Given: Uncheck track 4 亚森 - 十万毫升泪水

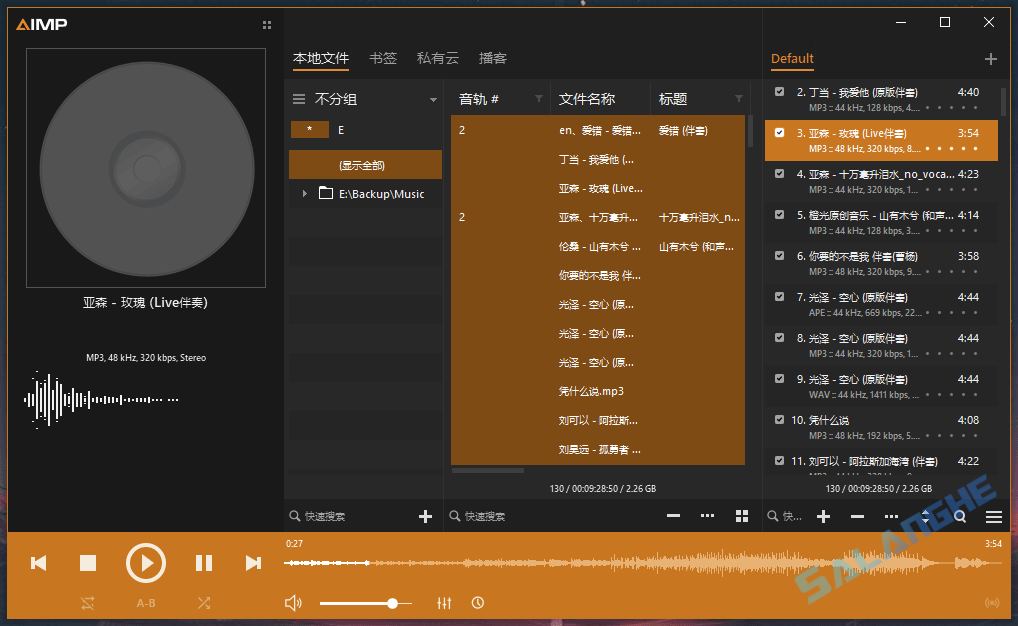Looking at the screenshot, I should pos(780,173).
